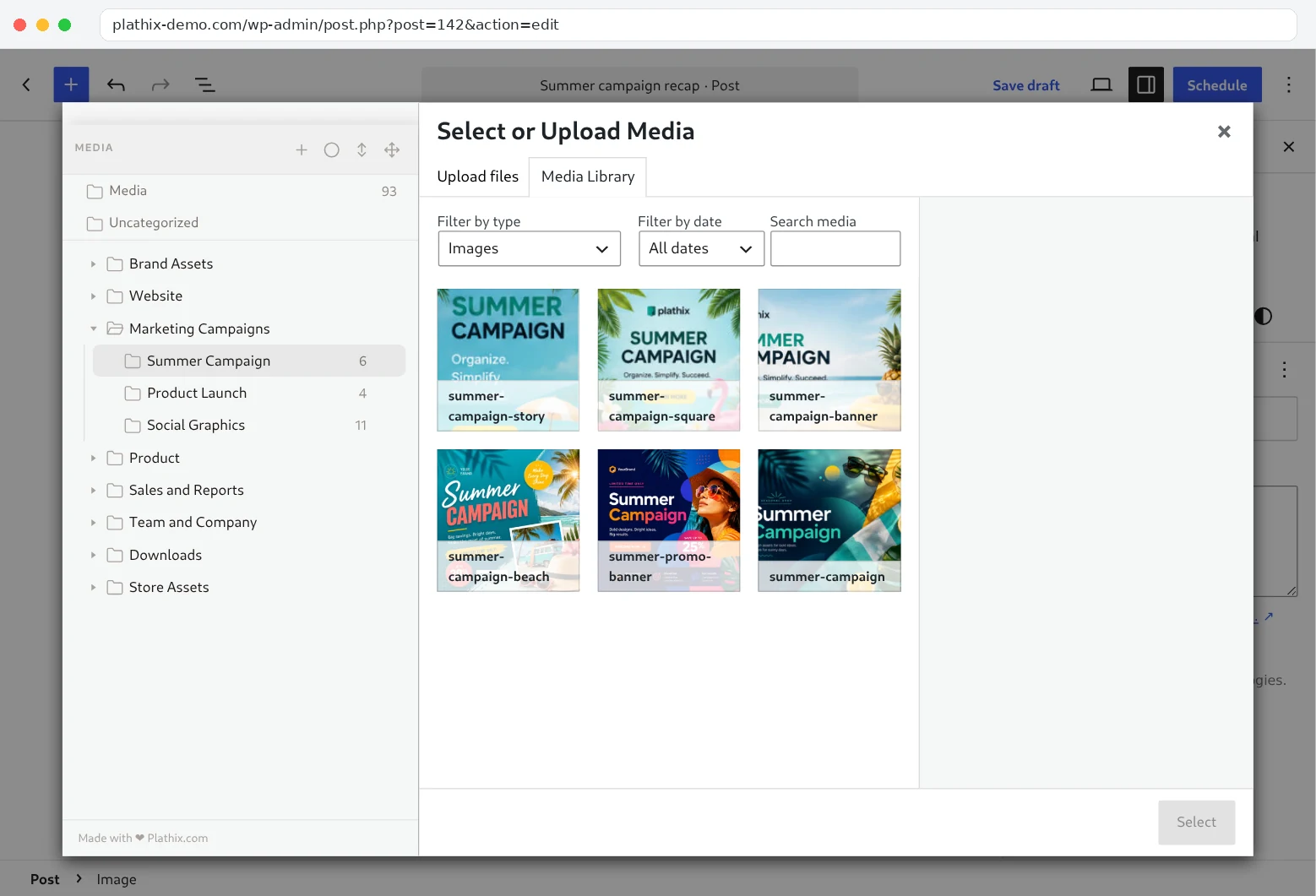Open the Product Launch folder
Viewport: 1316px width, 896px height.
[x=249, y=394]
